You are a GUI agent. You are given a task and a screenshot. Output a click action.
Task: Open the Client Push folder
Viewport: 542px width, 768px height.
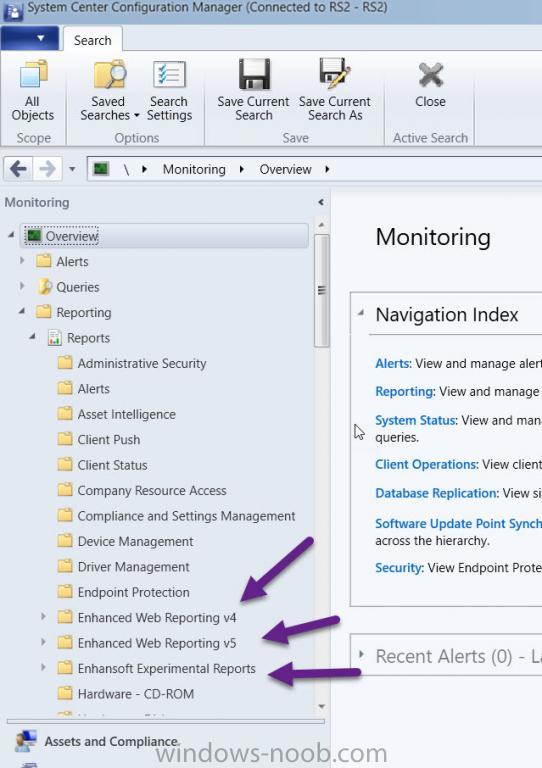click(x=98, y=439)
